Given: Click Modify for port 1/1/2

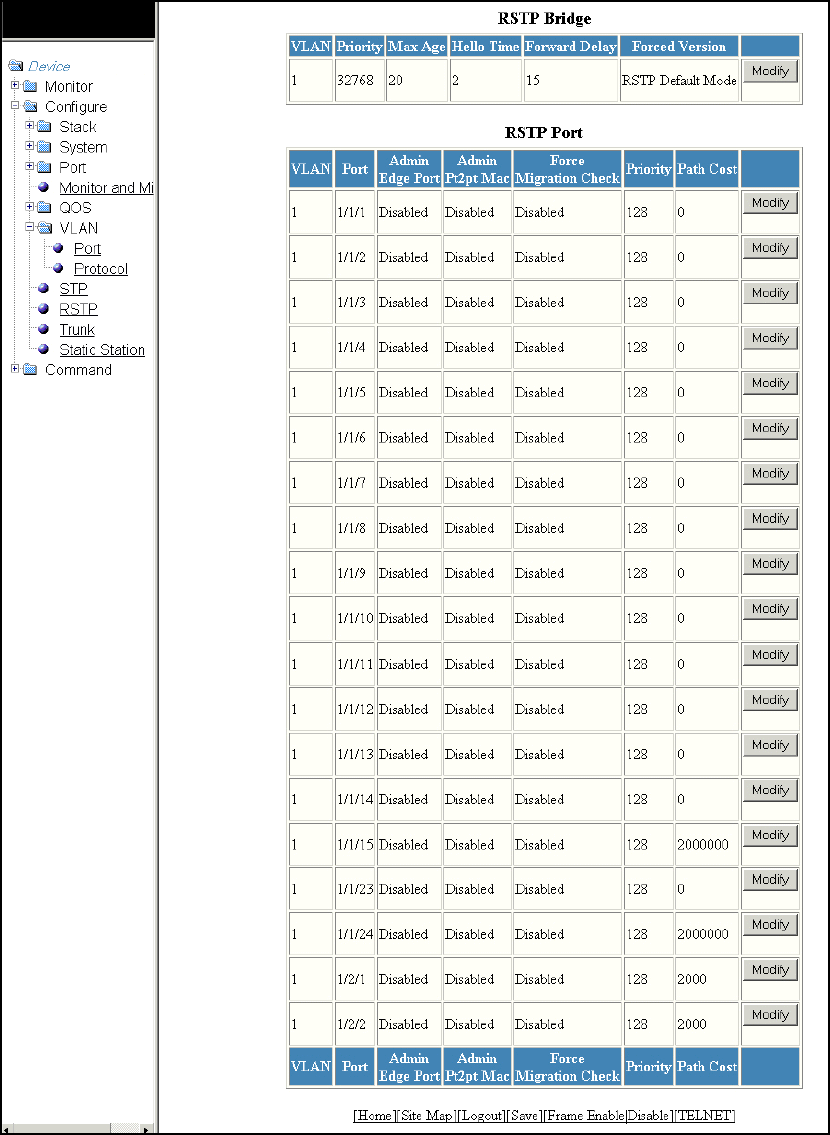Looking at the screenshot, I should (770, 248).
